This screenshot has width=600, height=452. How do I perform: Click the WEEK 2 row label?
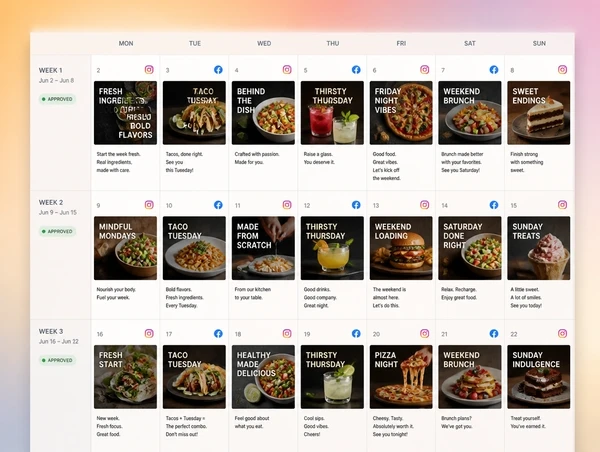(x=51, y=202)
